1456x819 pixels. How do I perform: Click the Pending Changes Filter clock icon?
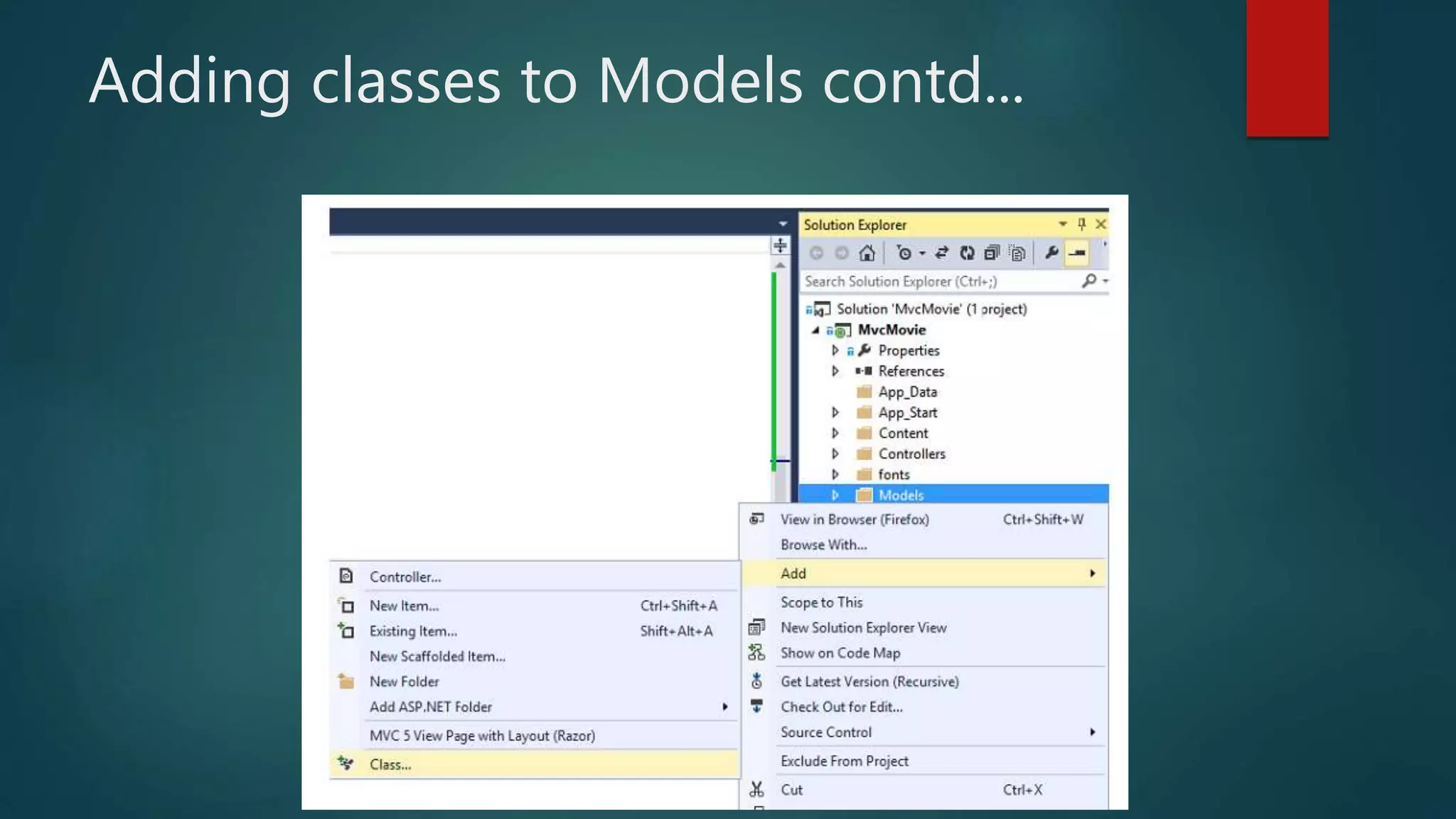click(x=904, y=253)
